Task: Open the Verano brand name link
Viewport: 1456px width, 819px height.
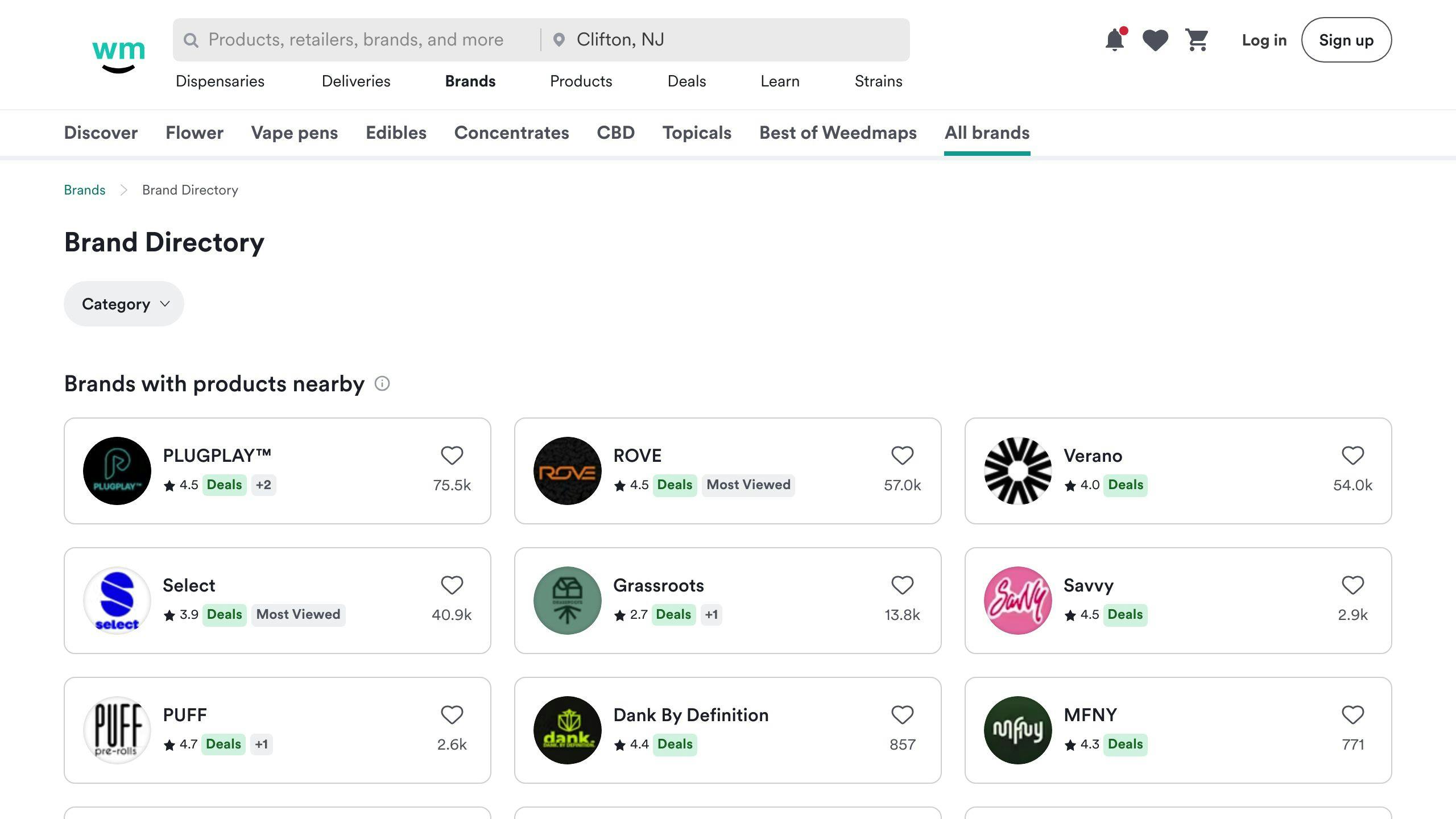Action: (1093, 456)
